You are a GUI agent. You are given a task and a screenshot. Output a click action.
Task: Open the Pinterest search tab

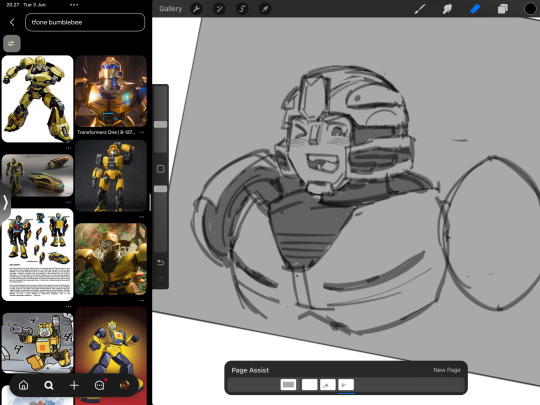[x=49, y=385]
